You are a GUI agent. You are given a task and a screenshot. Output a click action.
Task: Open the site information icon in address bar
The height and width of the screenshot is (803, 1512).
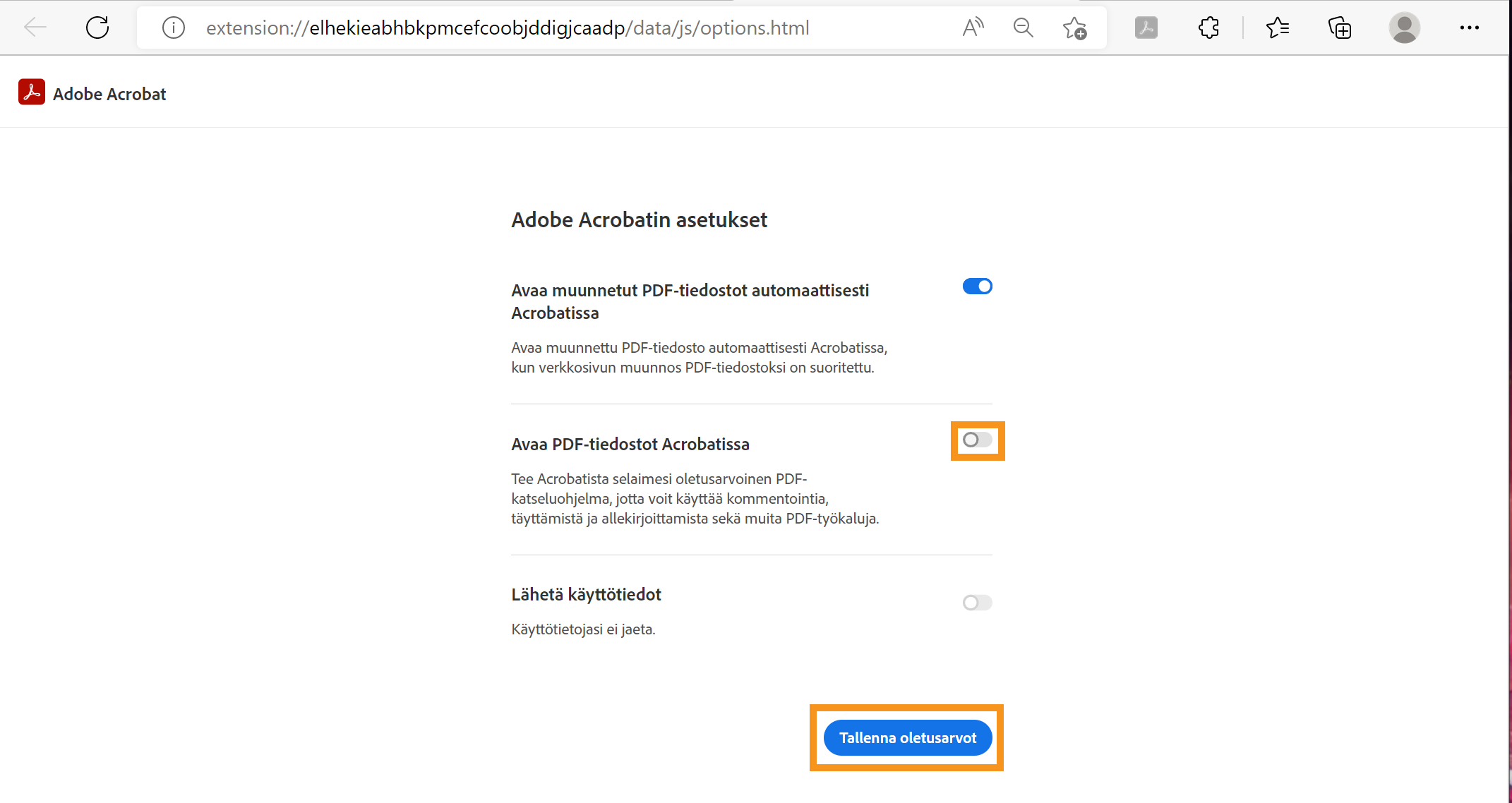[x=172, y=28]
